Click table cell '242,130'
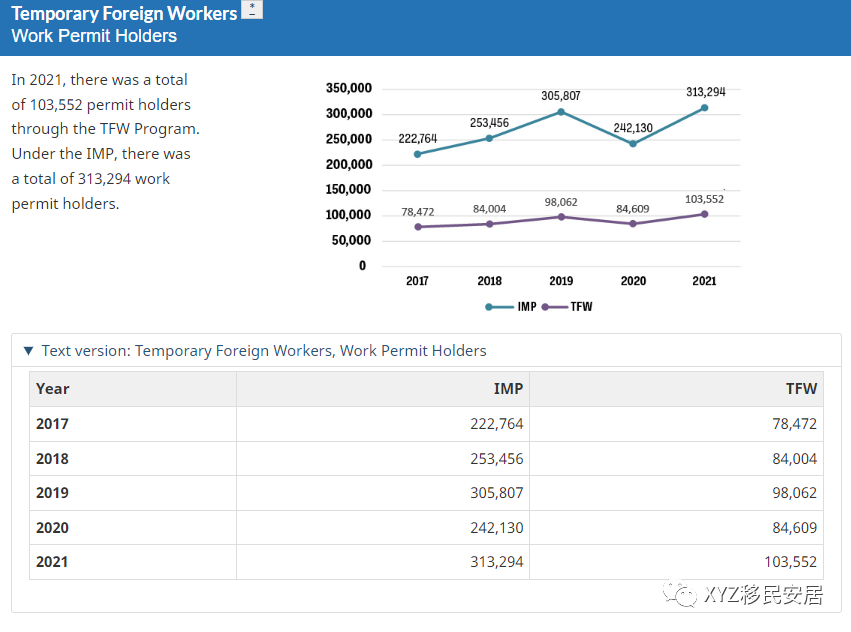 [383, 528]
